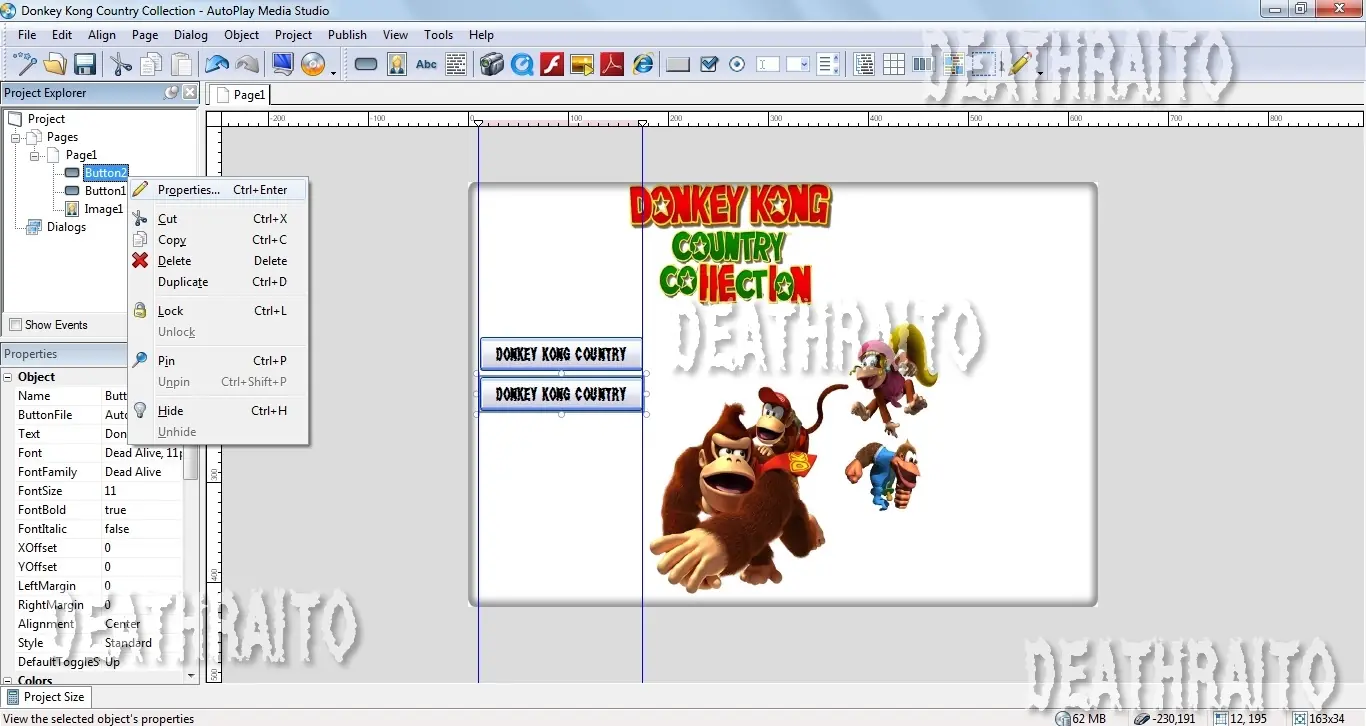Select the Dialogs tree item
This screenshot has height=726, width=1366.
[66, 227]
